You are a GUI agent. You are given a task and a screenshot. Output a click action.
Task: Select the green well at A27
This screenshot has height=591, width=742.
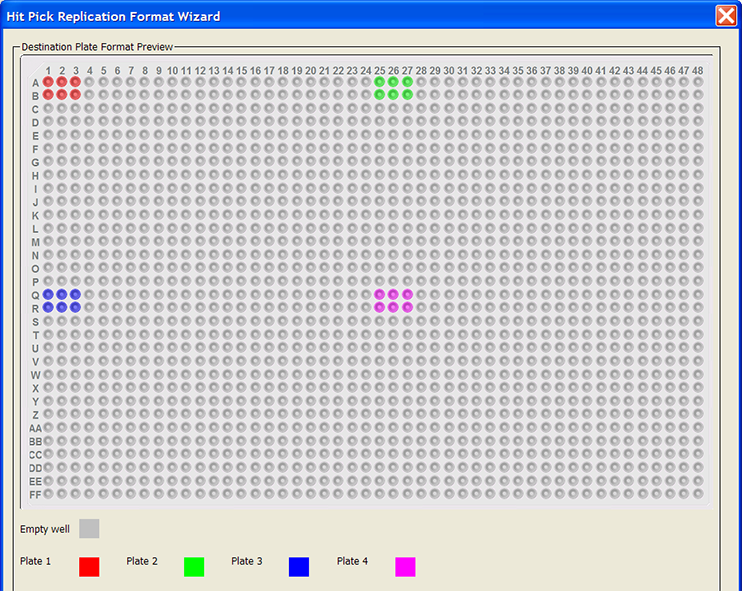[x=407, y=82]
